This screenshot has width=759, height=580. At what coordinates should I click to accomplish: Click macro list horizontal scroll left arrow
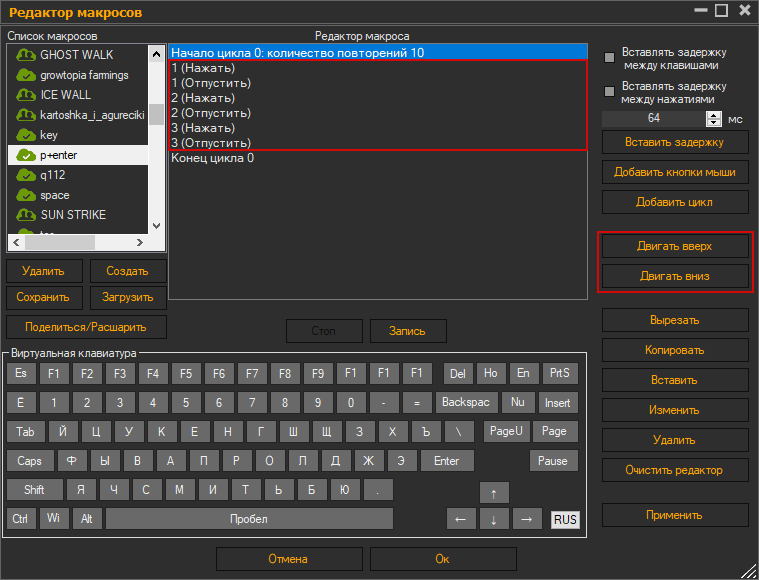coord(16,243)
